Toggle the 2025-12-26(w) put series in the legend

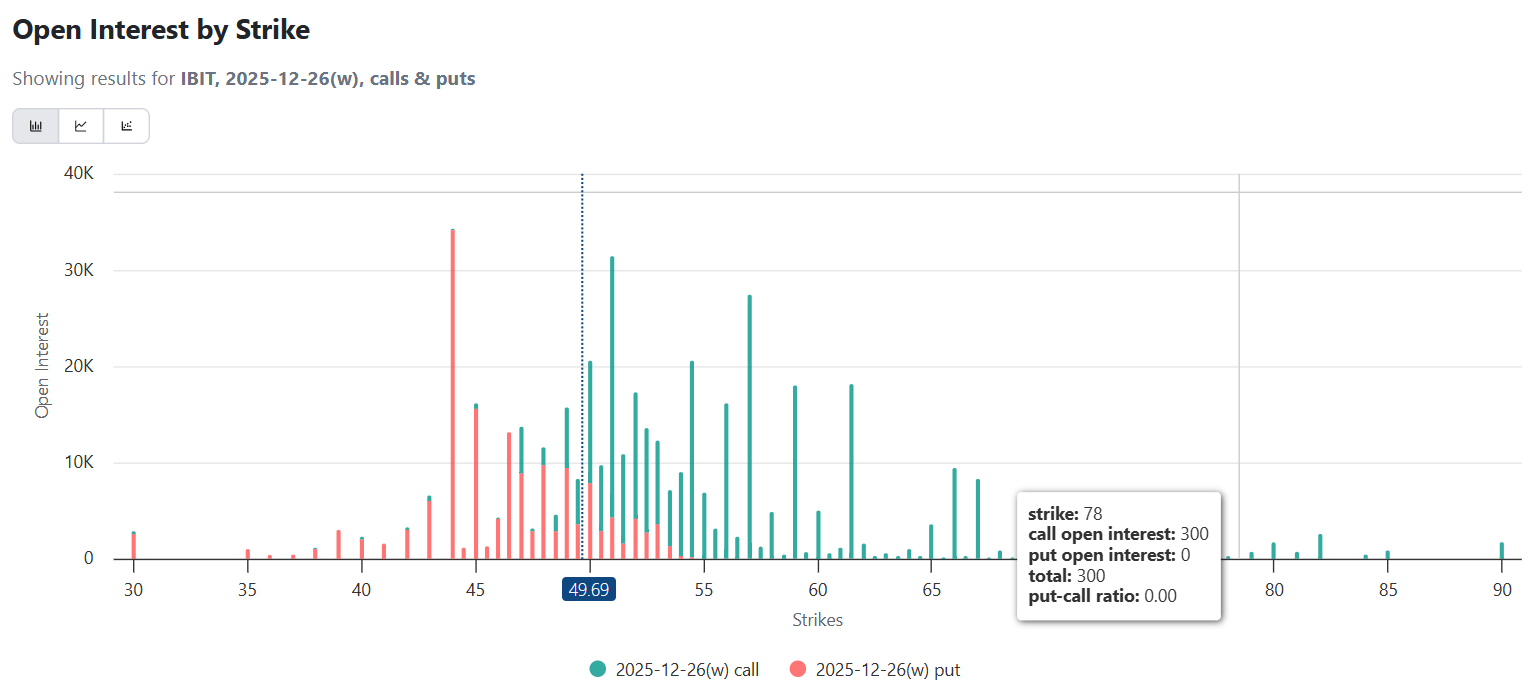[891, 670]
